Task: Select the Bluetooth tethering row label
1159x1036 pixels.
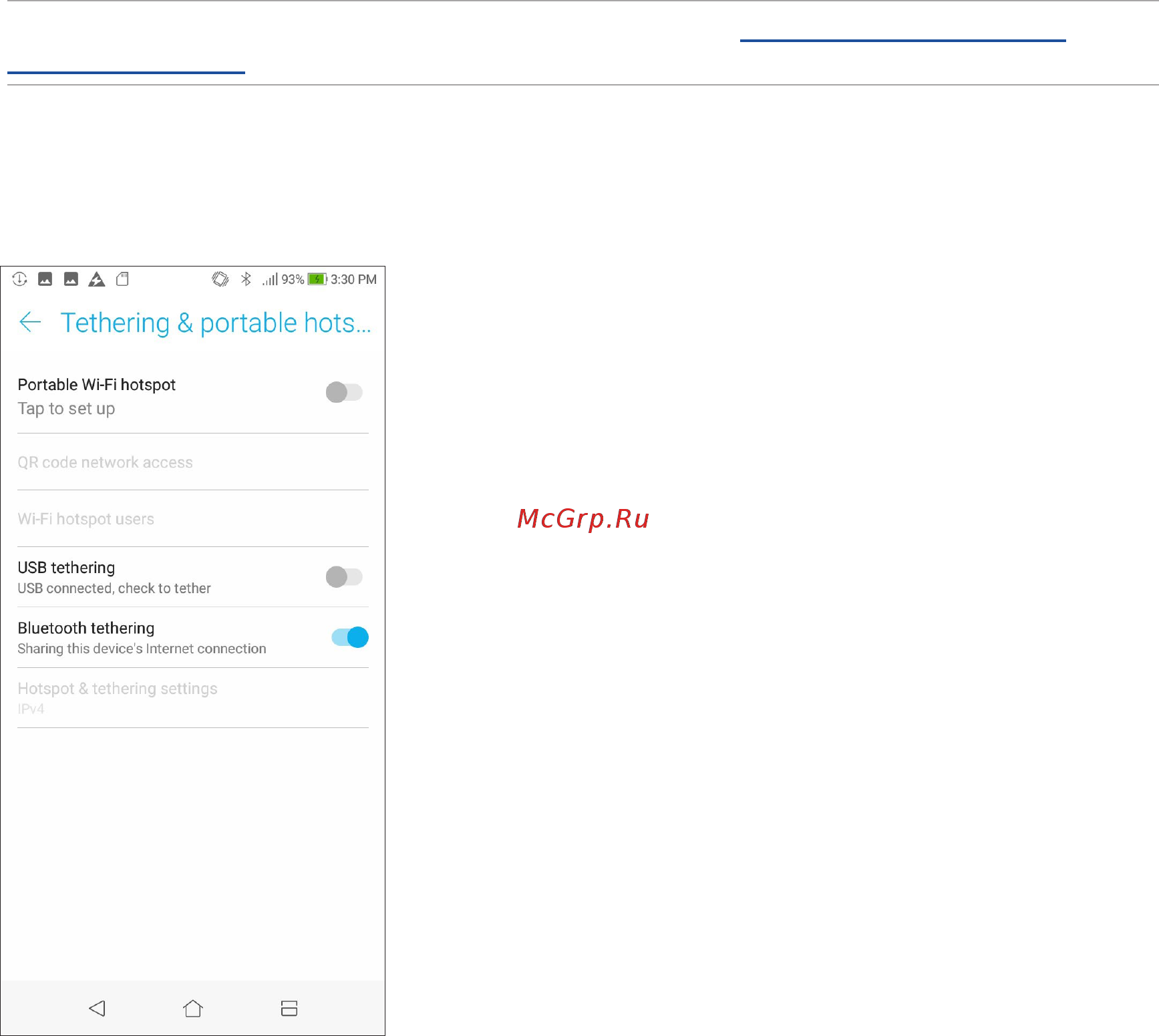Action: [x=86, y=629]
